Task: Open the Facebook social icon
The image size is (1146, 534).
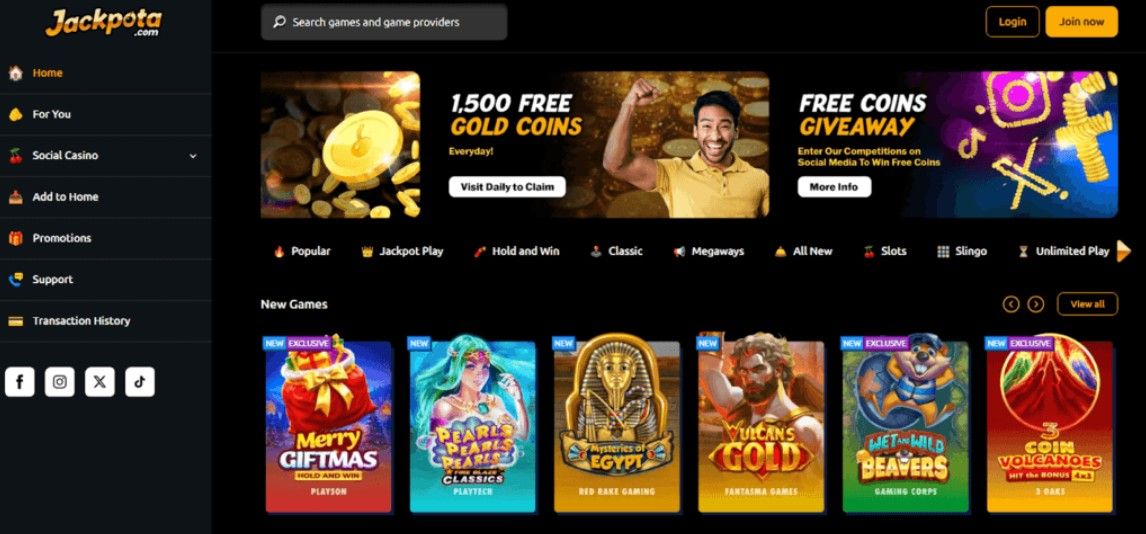Action: 20,381
